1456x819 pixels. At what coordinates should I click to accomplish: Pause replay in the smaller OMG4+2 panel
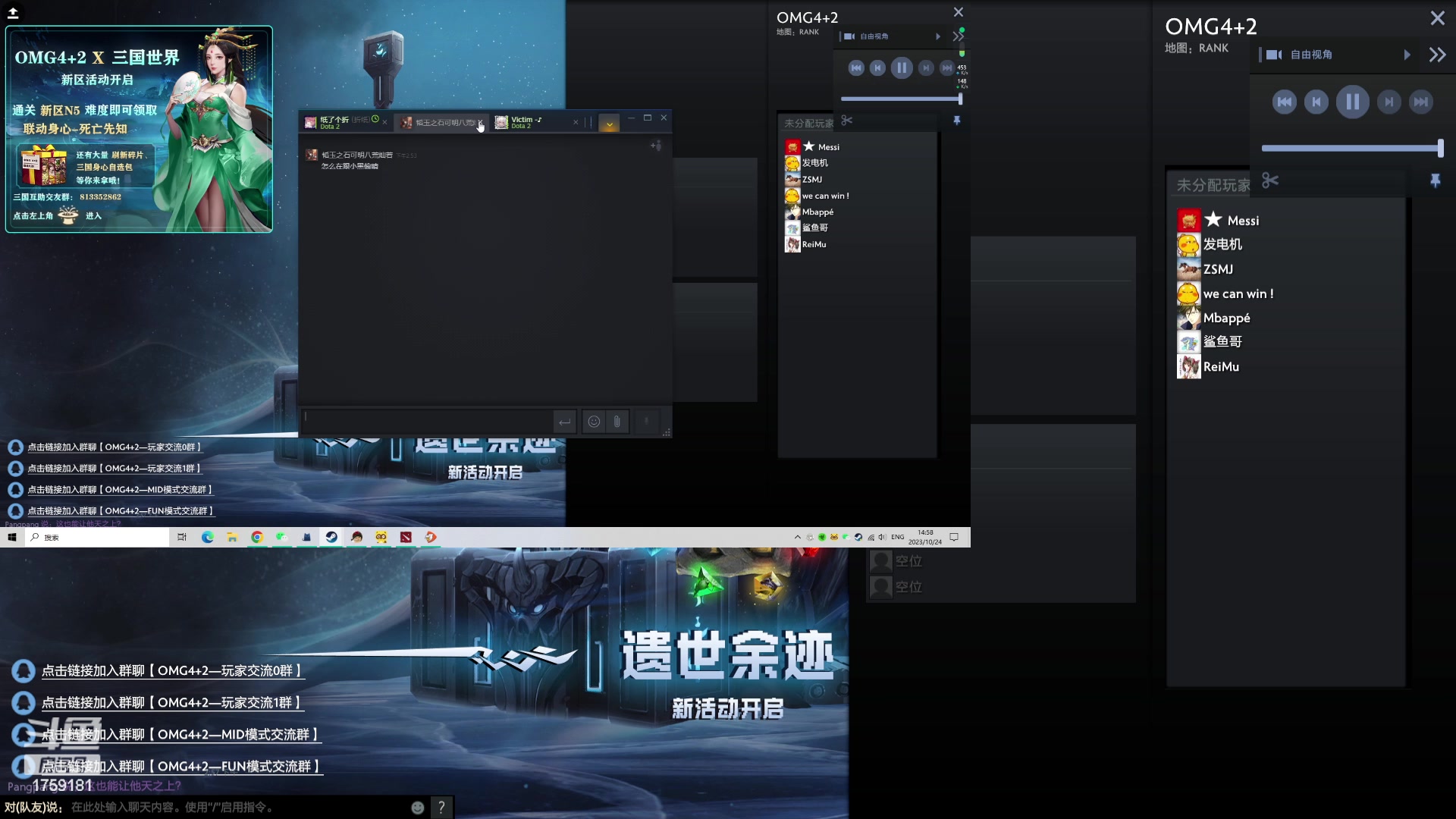click(x=901, y=68)
